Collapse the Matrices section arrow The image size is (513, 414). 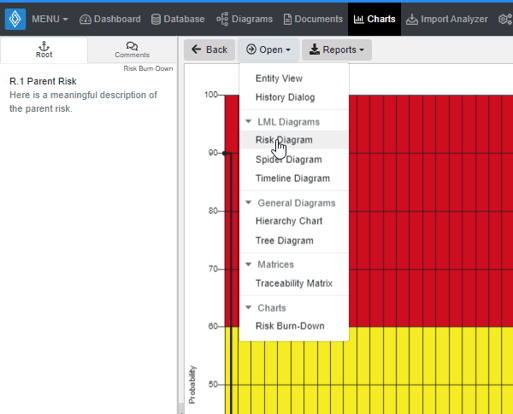(248, 264)
